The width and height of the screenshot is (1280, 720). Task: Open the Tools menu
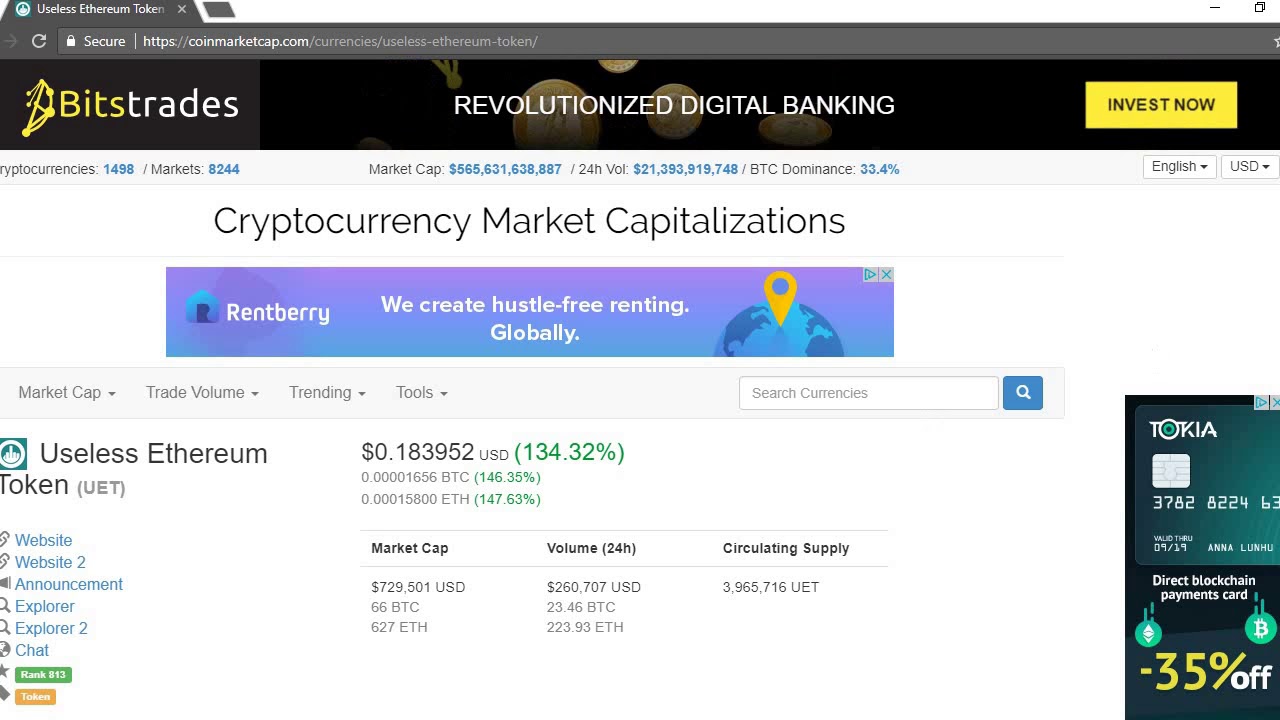tap(421, 393)
